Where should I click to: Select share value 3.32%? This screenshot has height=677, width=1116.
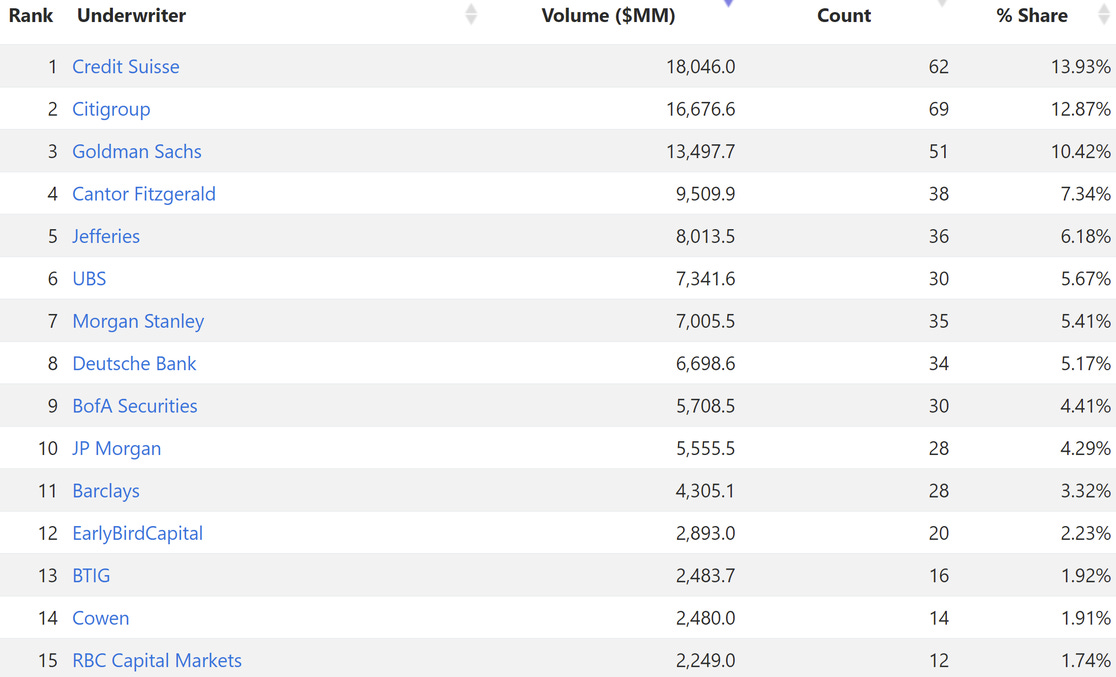coord(1085,490)
